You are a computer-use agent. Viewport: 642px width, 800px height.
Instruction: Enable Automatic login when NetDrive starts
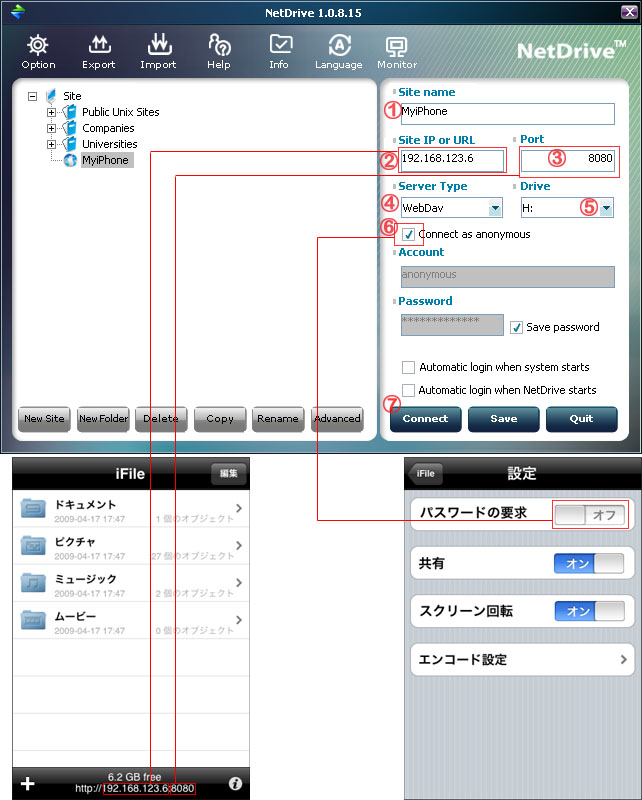(x=408, y=390)
